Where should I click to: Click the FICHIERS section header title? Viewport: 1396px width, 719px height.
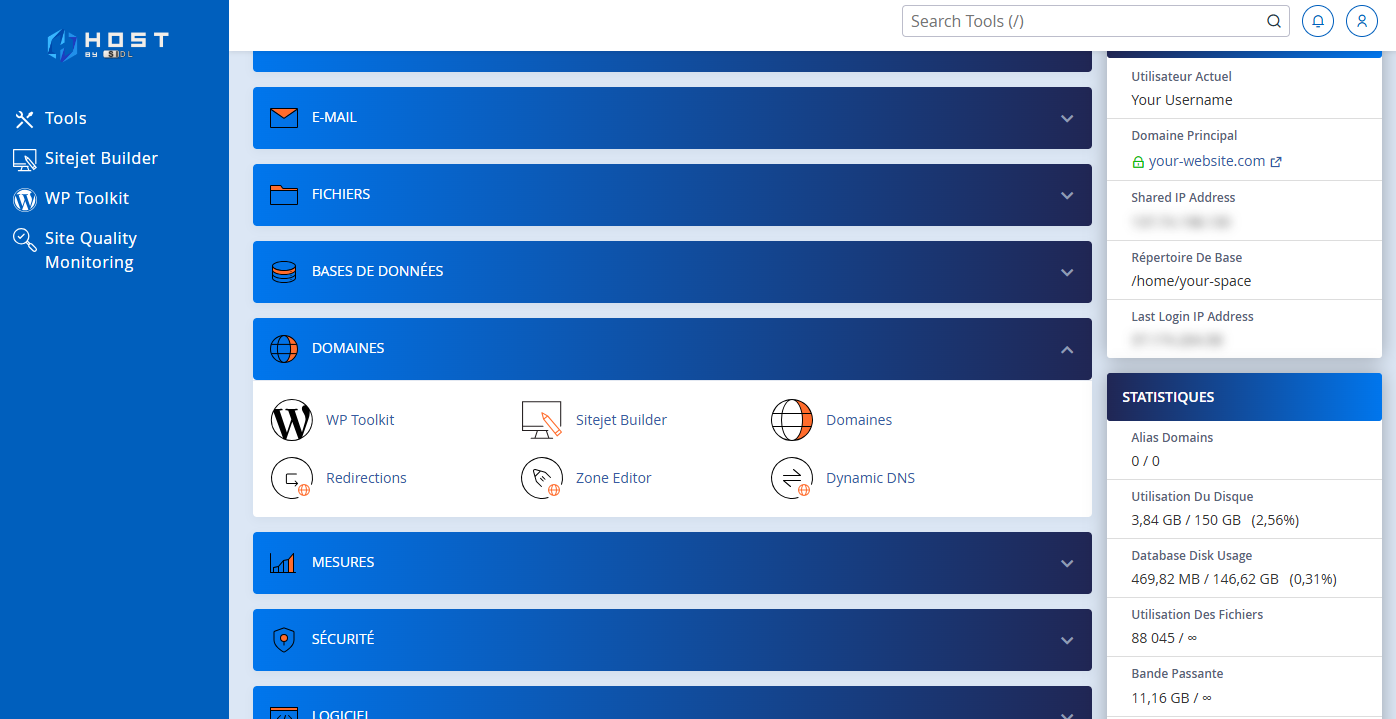pyautogui.click(x=341, y=194)
